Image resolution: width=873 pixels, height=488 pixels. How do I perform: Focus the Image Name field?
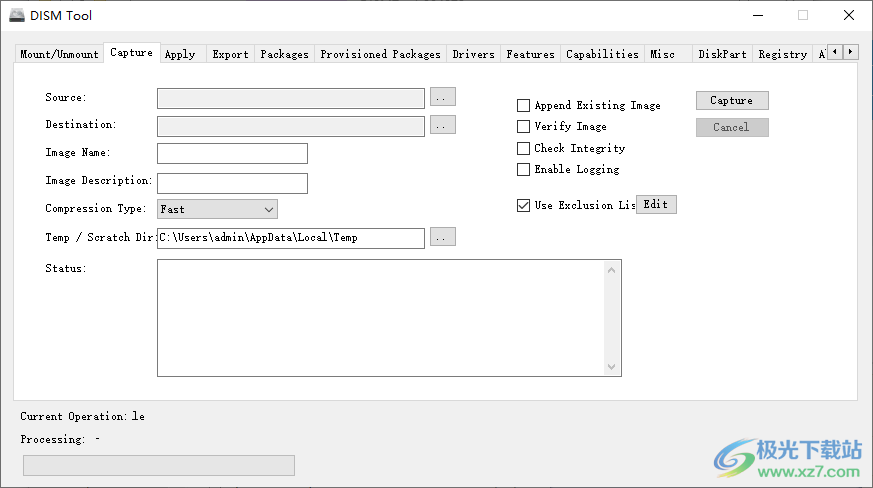[x=232, y=154]
